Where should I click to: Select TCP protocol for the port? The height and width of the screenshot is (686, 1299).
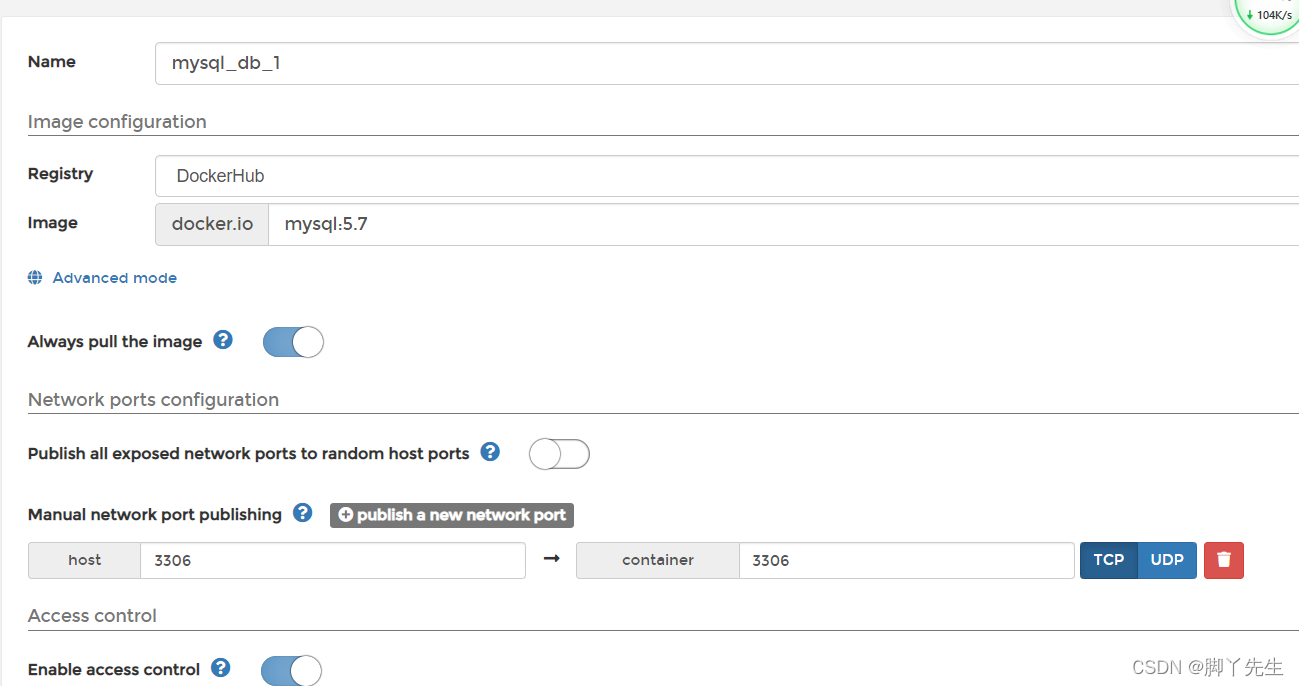coord(1108,560)
